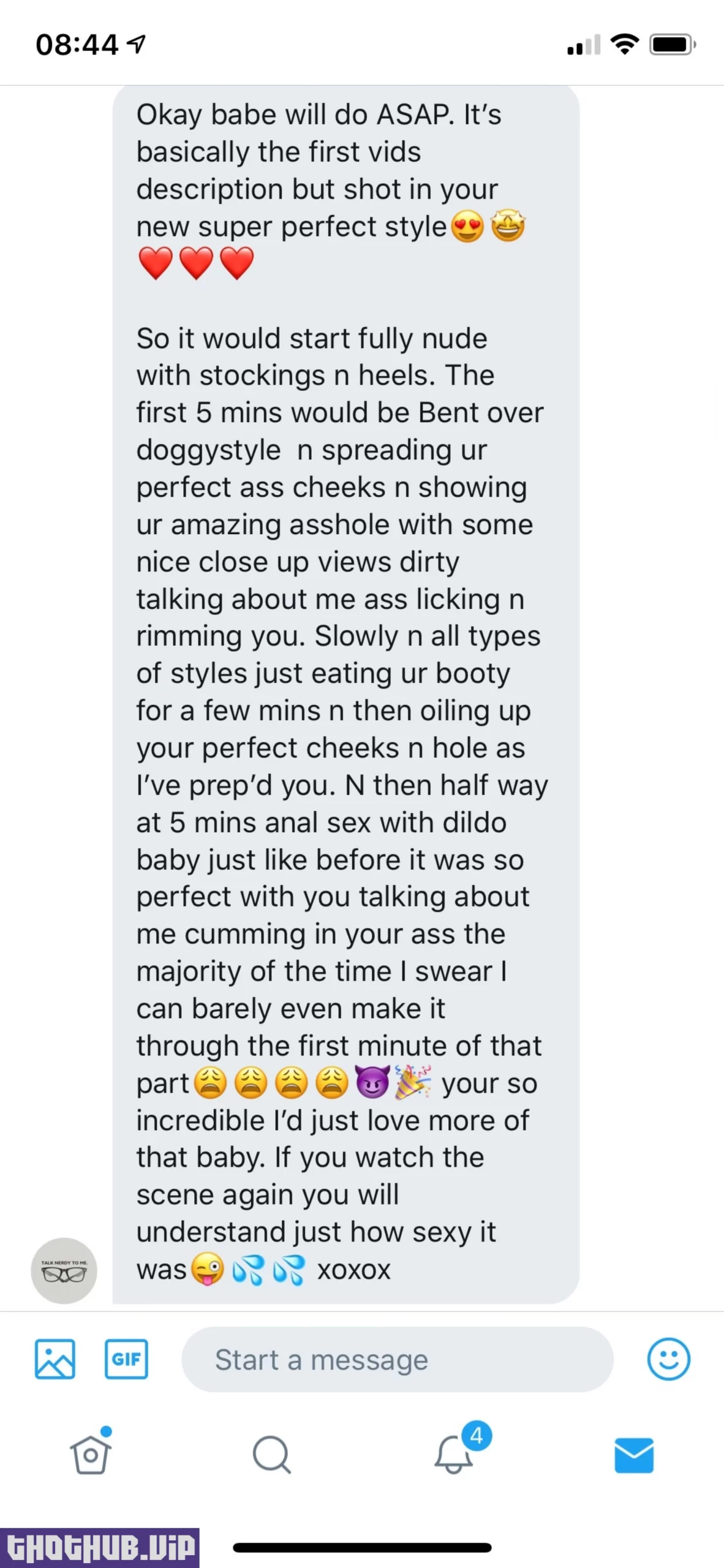Click the thothub.vip watermark
Screen dimensions: 724x1568
coord(100,1548)
